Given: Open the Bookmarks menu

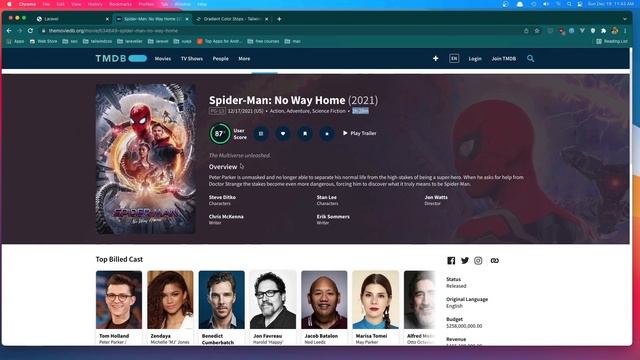Looking at the screenshot, I should (120, 4).
